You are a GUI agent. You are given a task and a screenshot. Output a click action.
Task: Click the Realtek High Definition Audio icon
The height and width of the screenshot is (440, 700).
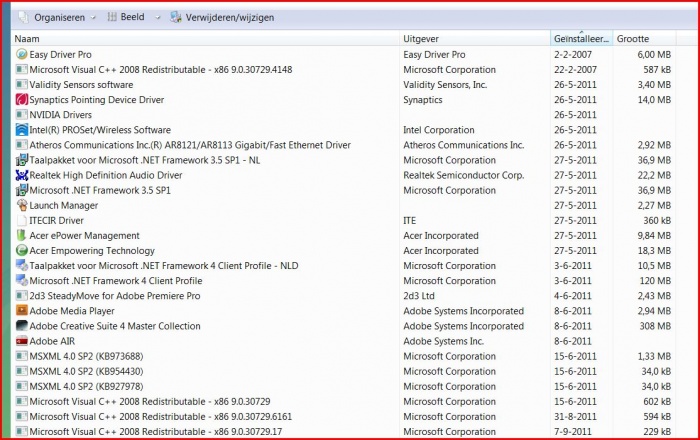(22, 175)
